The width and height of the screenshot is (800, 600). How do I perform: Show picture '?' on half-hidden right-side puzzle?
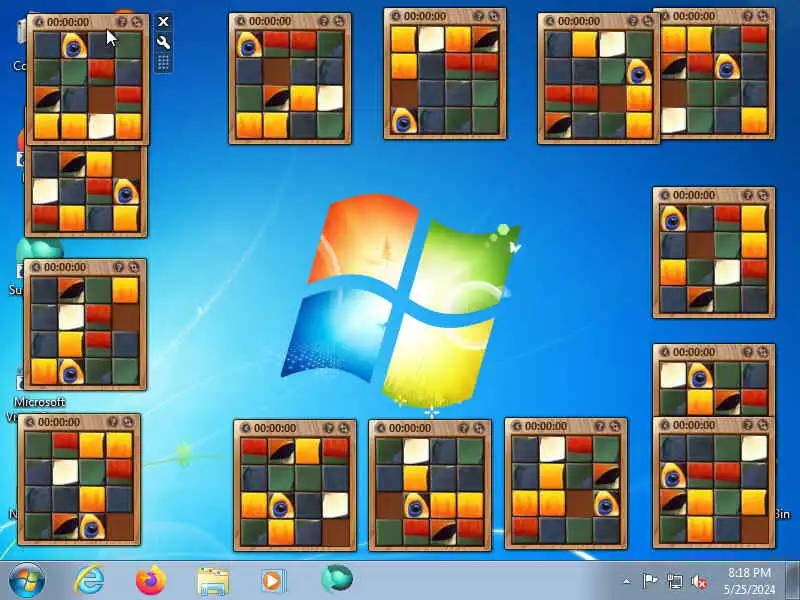(x=748, y=352)
